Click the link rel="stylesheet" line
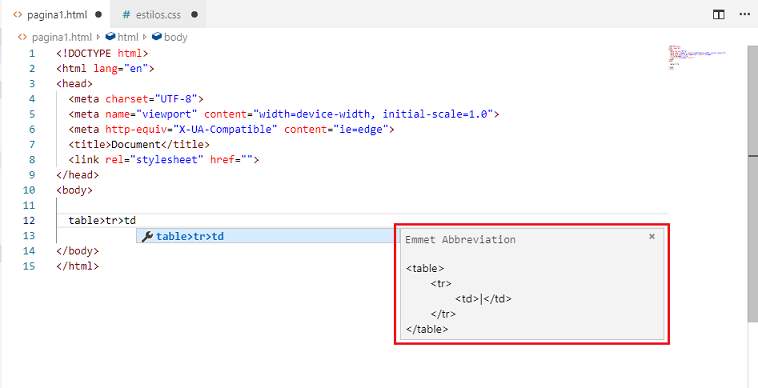The height and width of the screenshot is (388, 758). click(164, 159)
